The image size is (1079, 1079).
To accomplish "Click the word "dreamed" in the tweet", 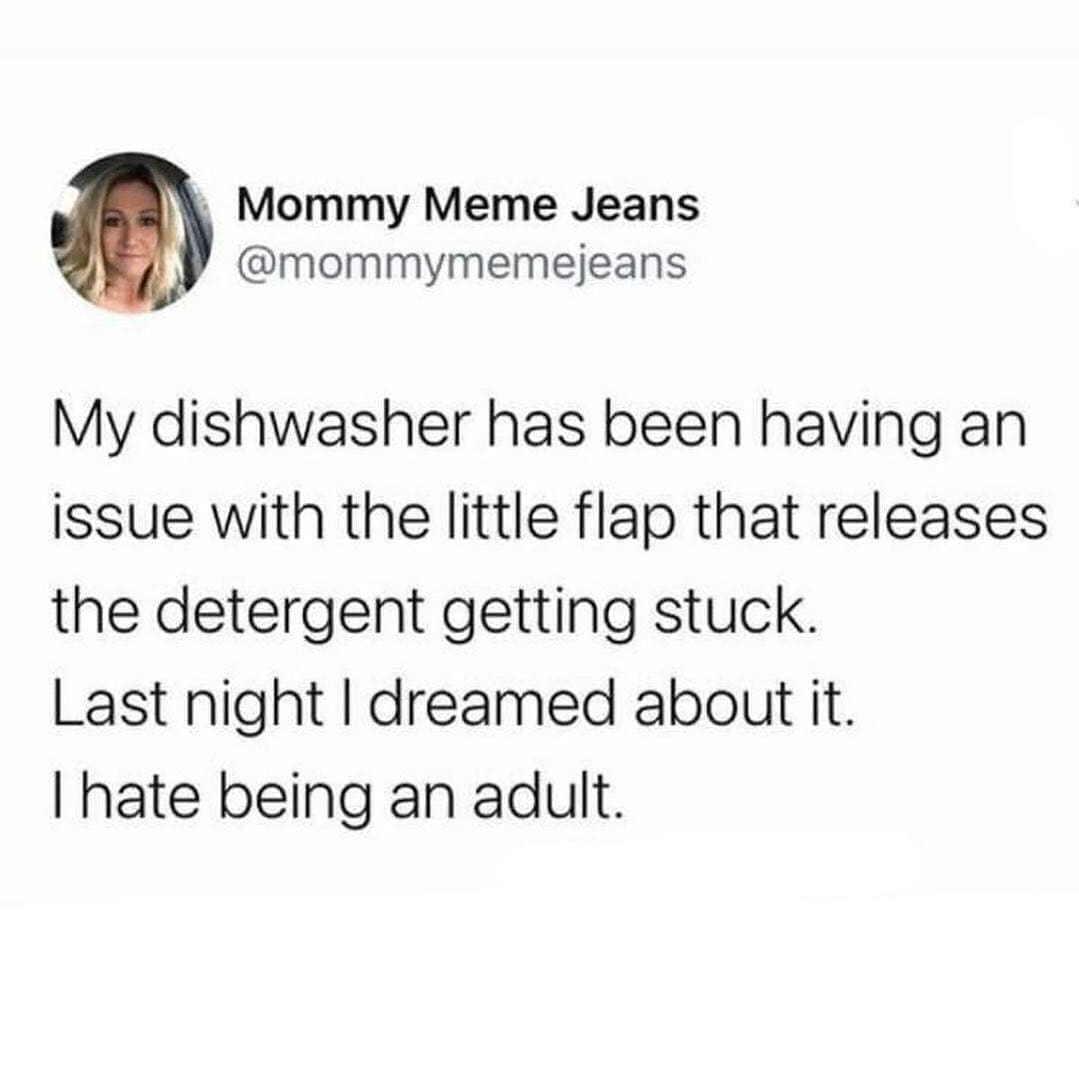I will pyautogui.click(x=491, y=704).
